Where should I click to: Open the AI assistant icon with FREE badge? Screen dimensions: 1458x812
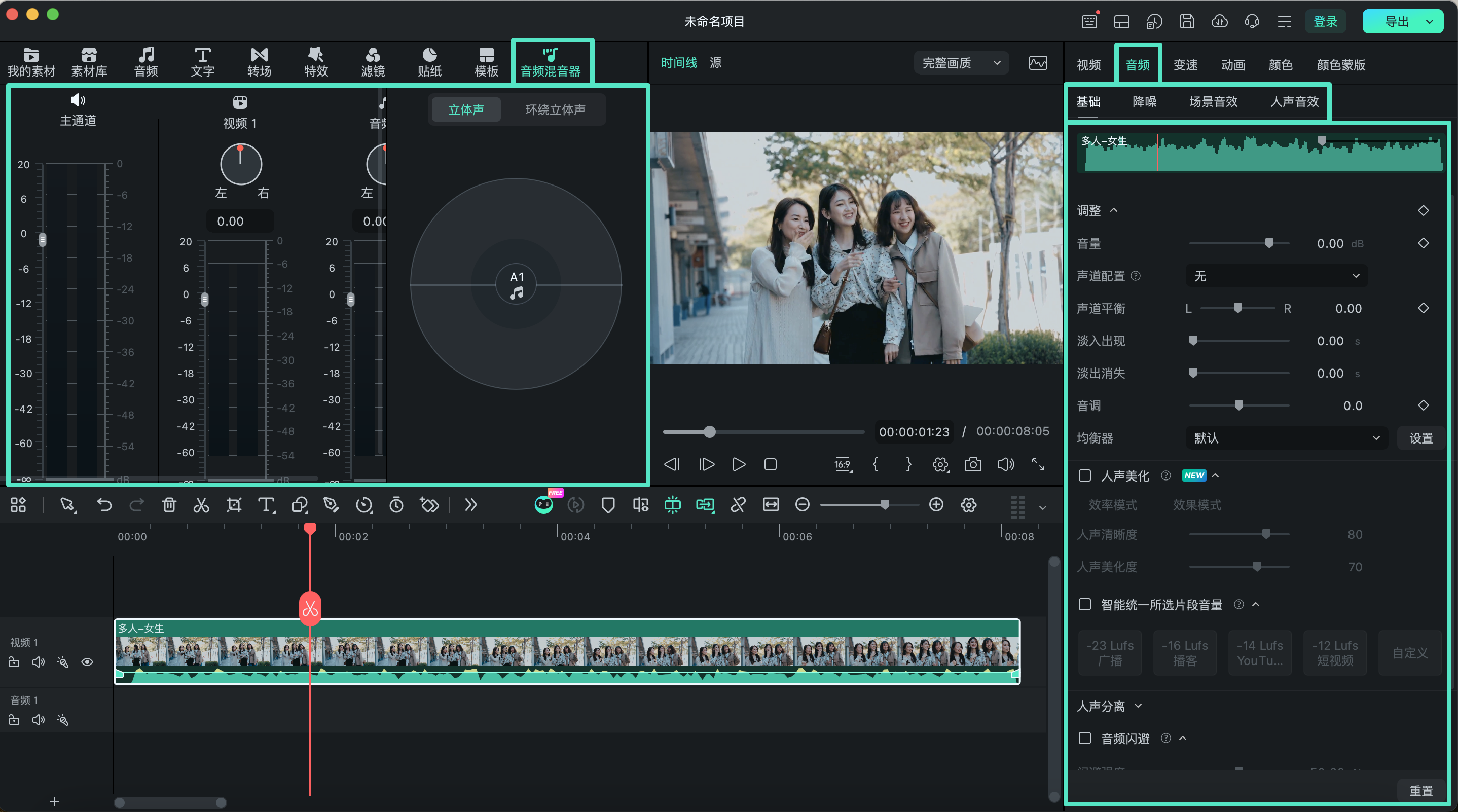coord(544,504)
